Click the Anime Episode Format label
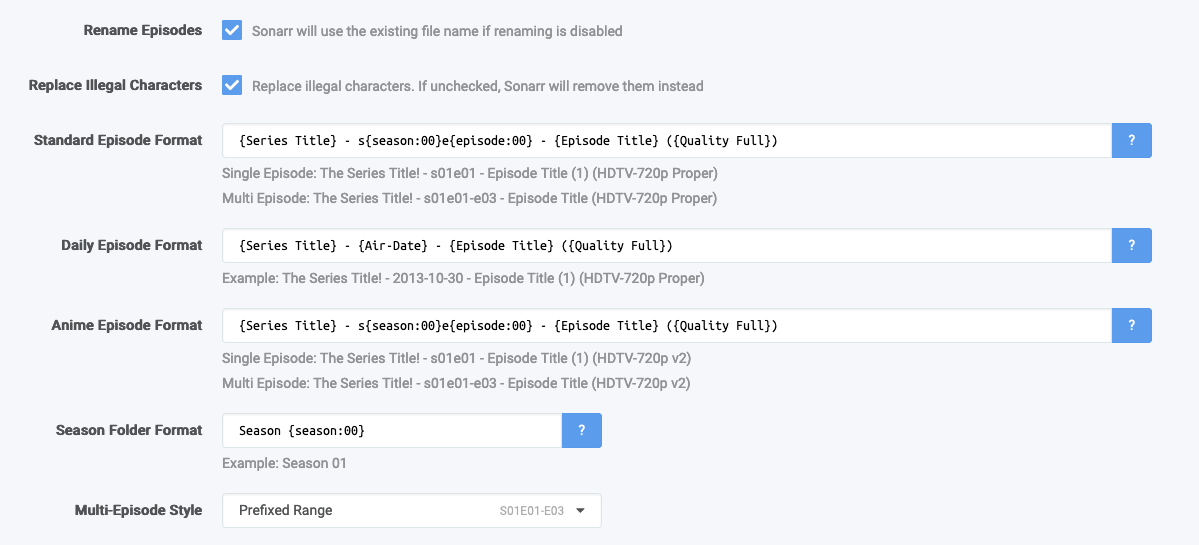This screenshot has height=545, width=1199. [x=127, y=325]
